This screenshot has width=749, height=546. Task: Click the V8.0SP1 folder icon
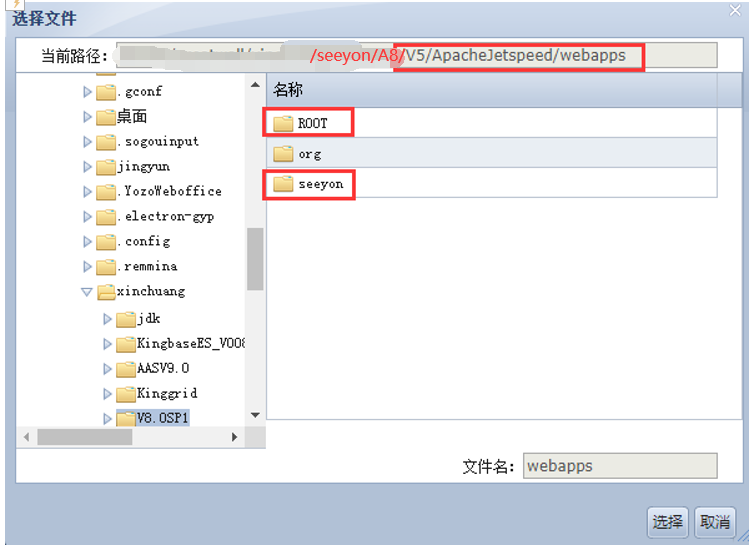tap(126, 418)
